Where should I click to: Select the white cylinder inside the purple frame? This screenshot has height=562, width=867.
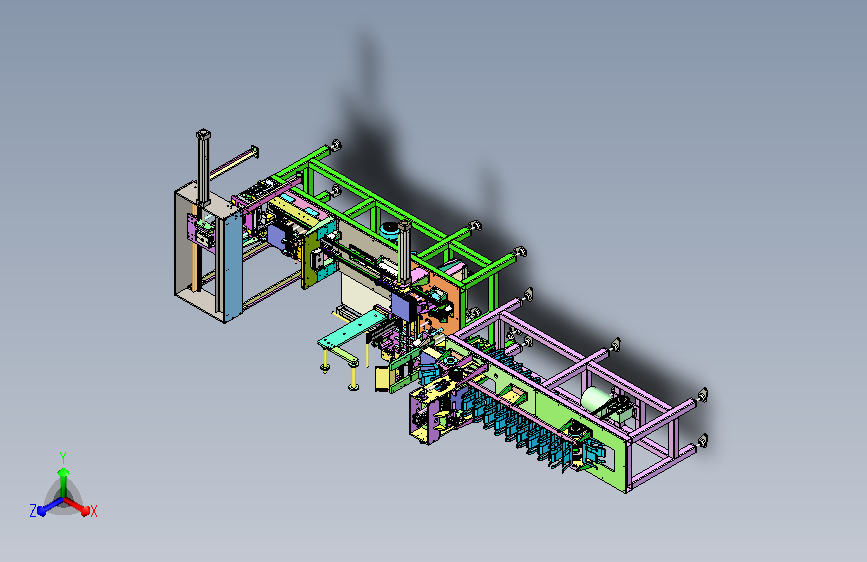pyautogui.click(x=596, y=399)
